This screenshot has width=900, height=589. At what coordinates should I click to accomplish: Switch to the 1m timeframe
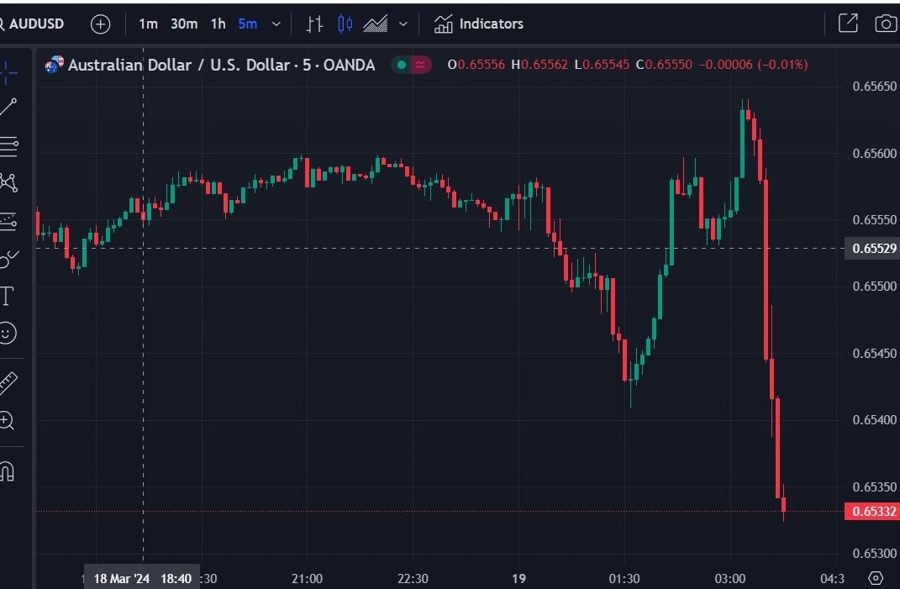[x=148, y=23]
